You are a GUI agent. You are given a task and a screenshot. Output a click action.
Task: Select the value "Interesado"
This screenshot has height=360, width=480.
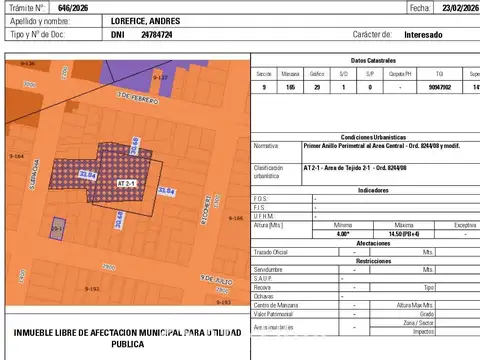point(423,35)
